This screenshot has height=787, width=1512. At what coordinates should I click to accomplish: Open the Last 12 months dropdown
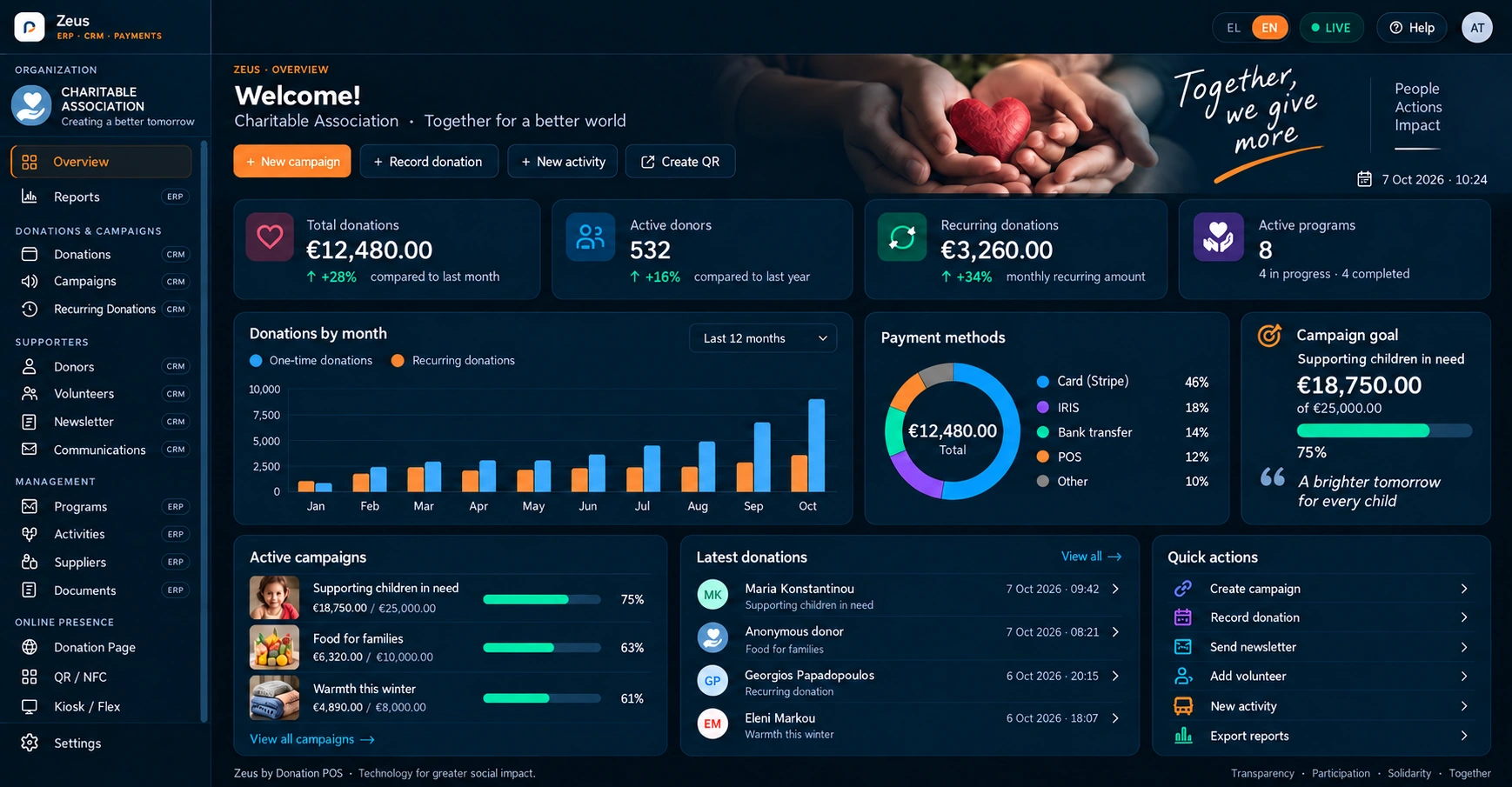point(763,338)
